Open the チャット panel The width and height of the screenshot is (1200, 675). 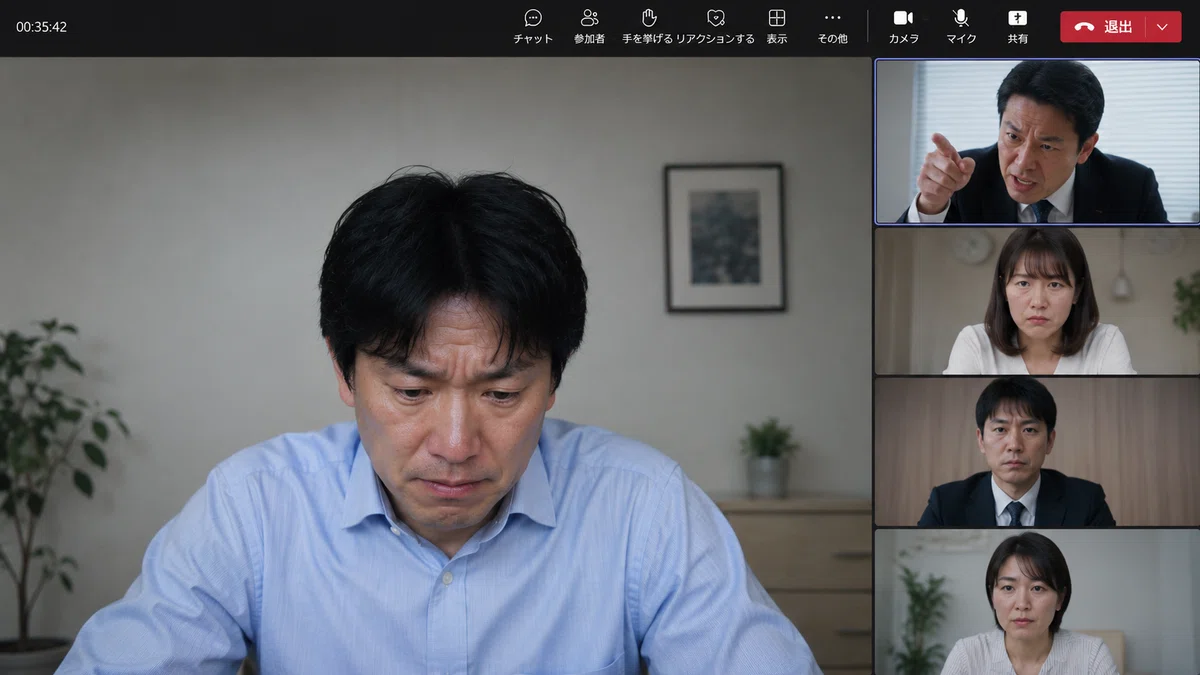coord(533,27)
